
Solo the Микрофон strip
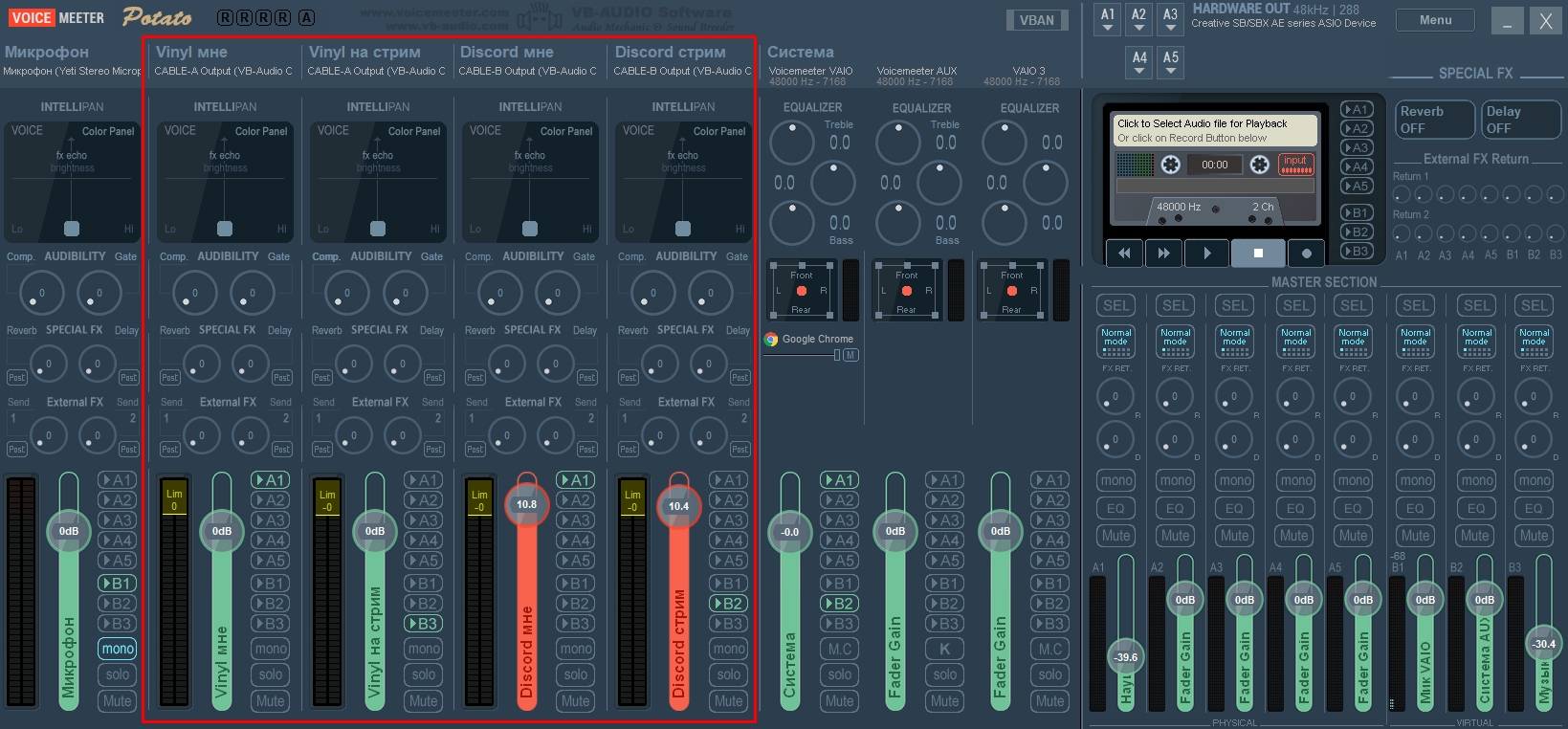coord(118,674)
